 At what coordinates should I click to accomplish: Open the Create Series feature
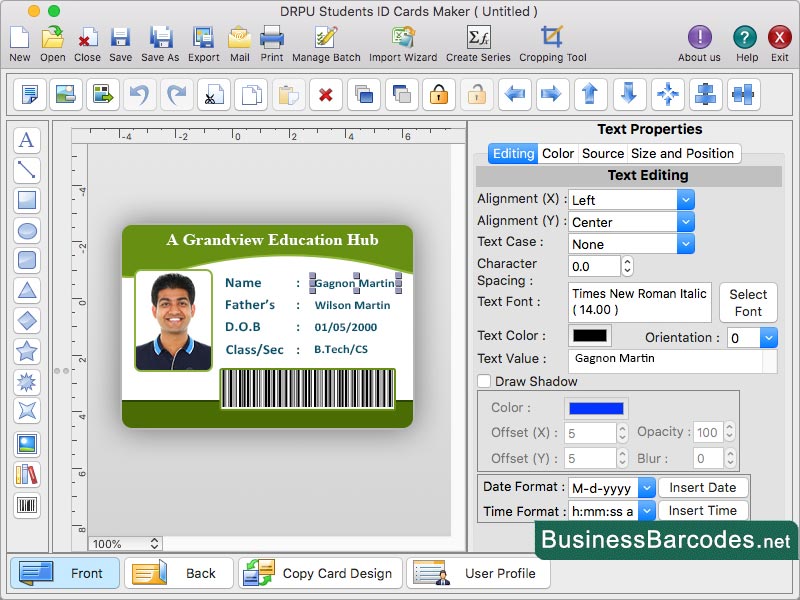(479, 42)
